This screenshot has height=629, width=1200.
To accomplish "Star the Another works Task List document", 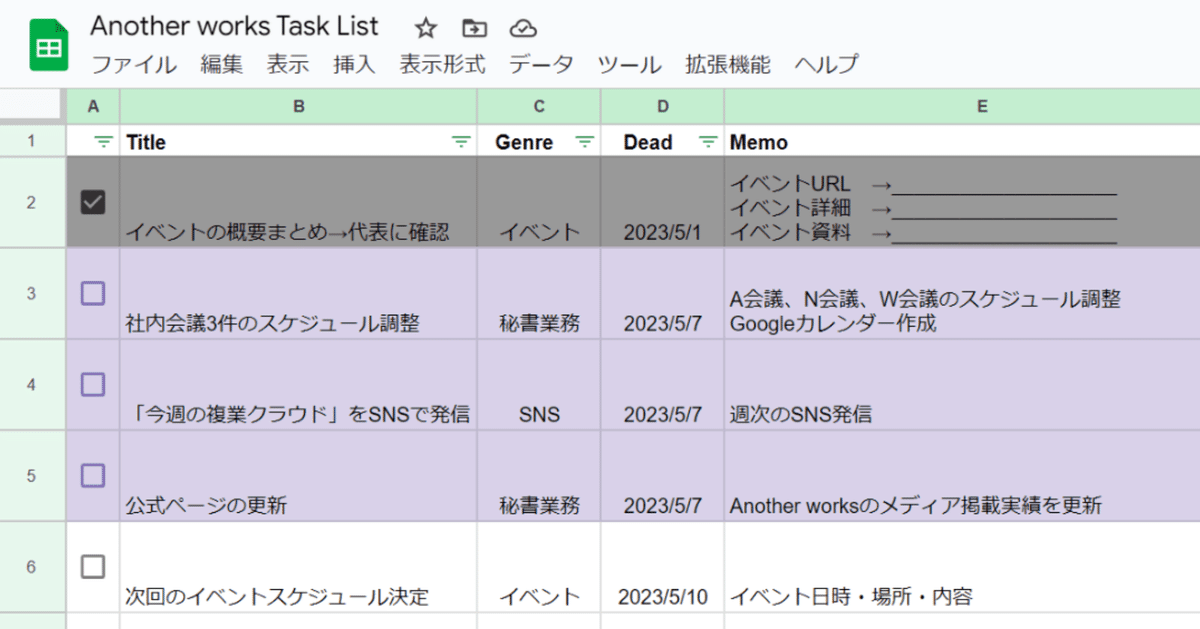I will 426,28.
